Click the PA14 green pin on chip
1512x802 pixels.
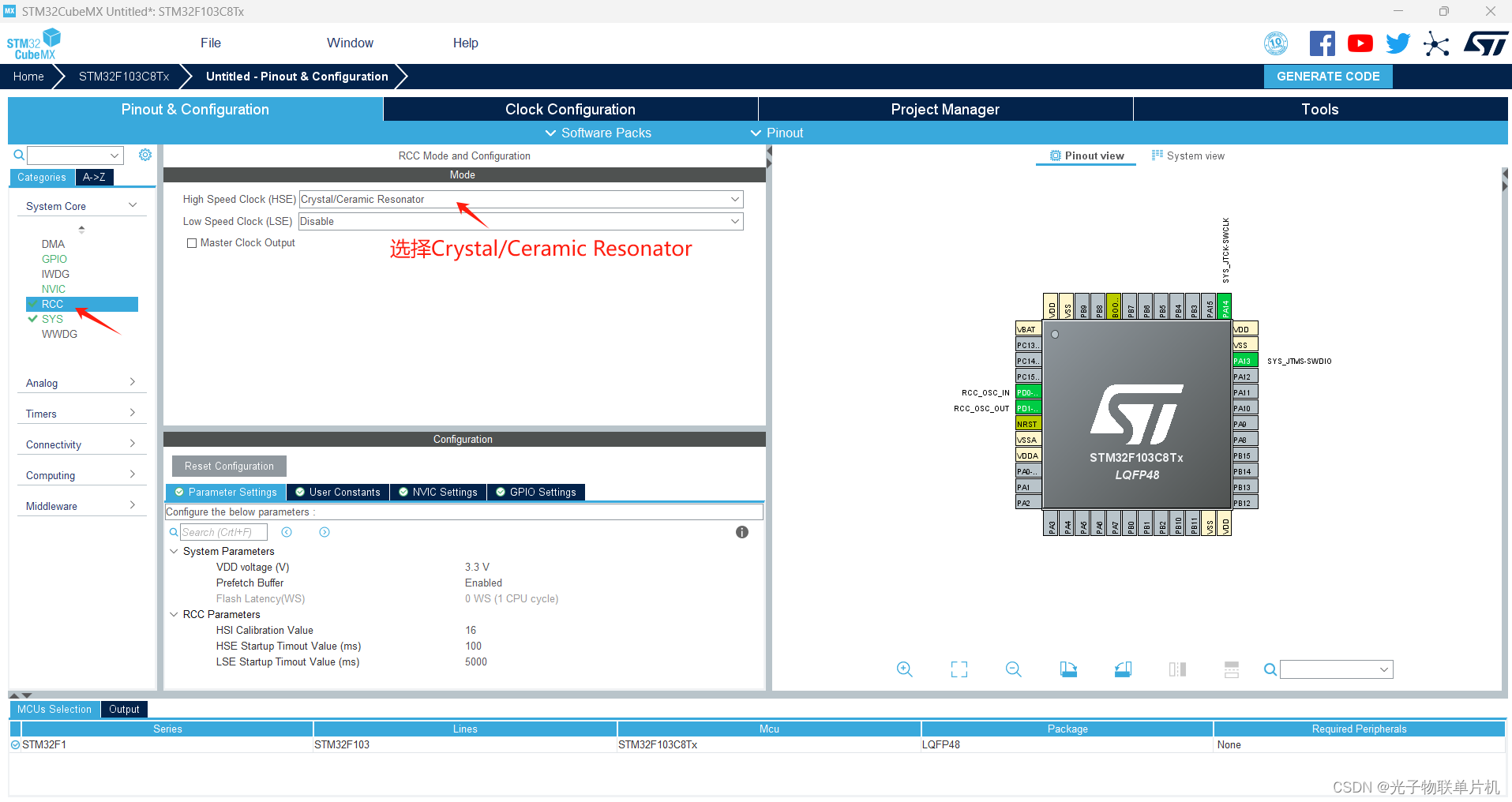click(x=1225, y=306)
